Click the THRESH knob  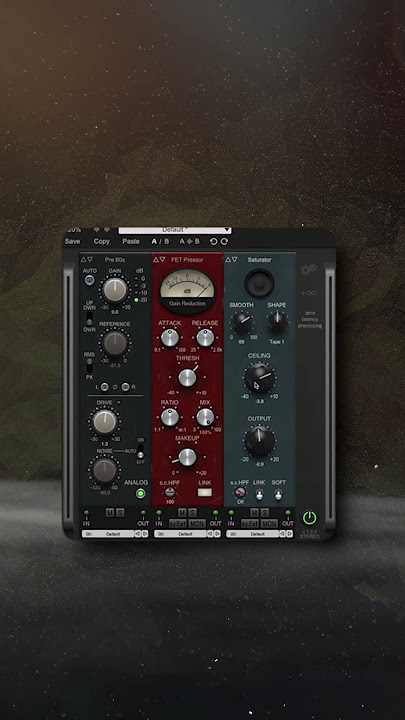click(x=187, y=377)
